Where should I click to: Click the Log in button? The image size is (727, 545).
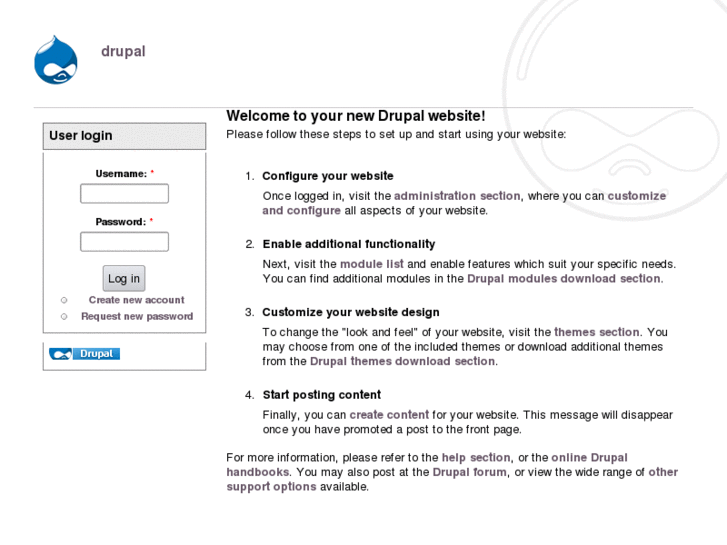[x=124, y=278]
